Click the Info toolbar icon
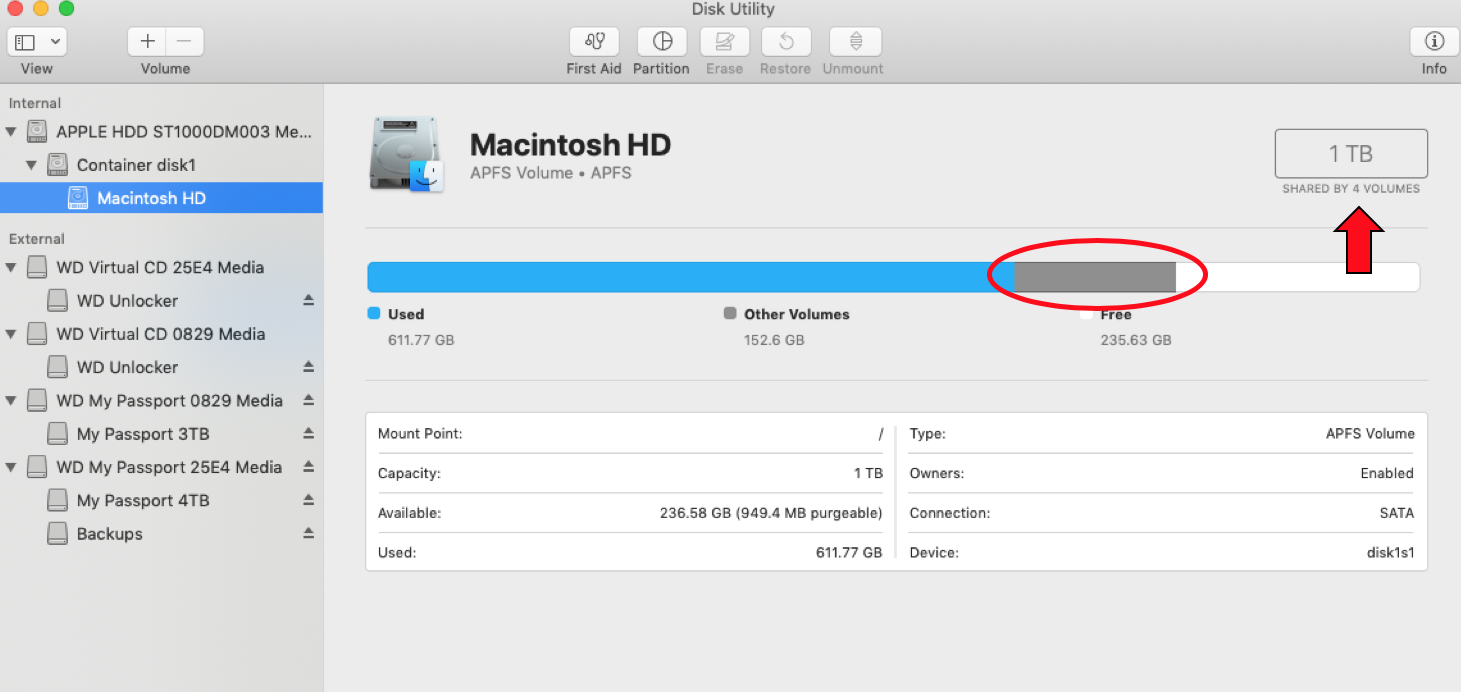The width and height of the screenshot is (1461, 692). pyautogui.click(x=1434, y=42)
